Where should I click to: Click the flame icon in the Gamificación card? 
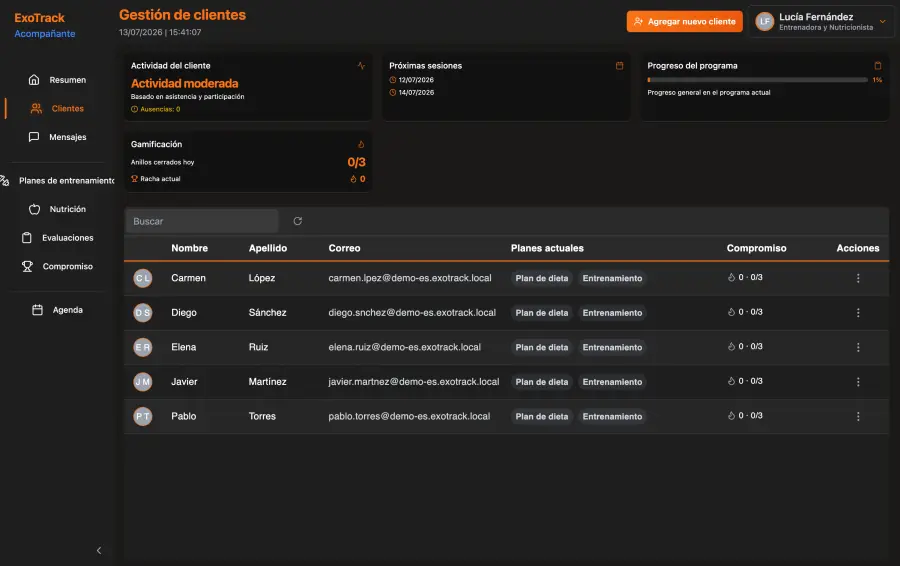point(361,144)
